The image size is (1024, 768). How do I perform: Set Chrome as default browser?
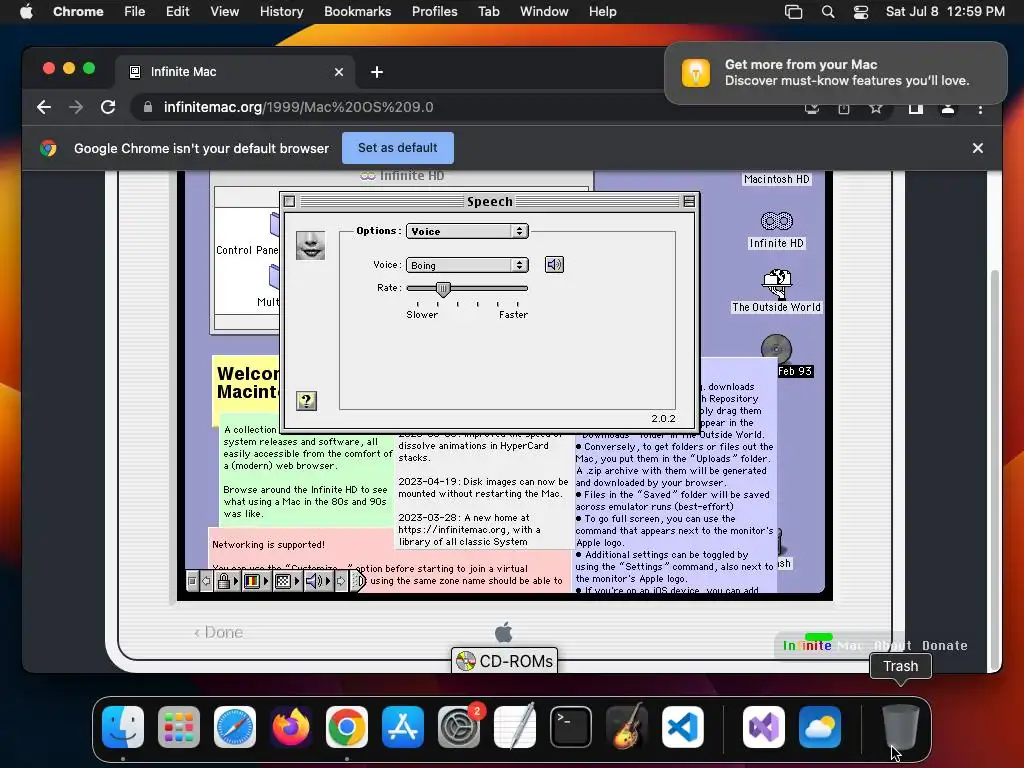click(x=398, y=148)
